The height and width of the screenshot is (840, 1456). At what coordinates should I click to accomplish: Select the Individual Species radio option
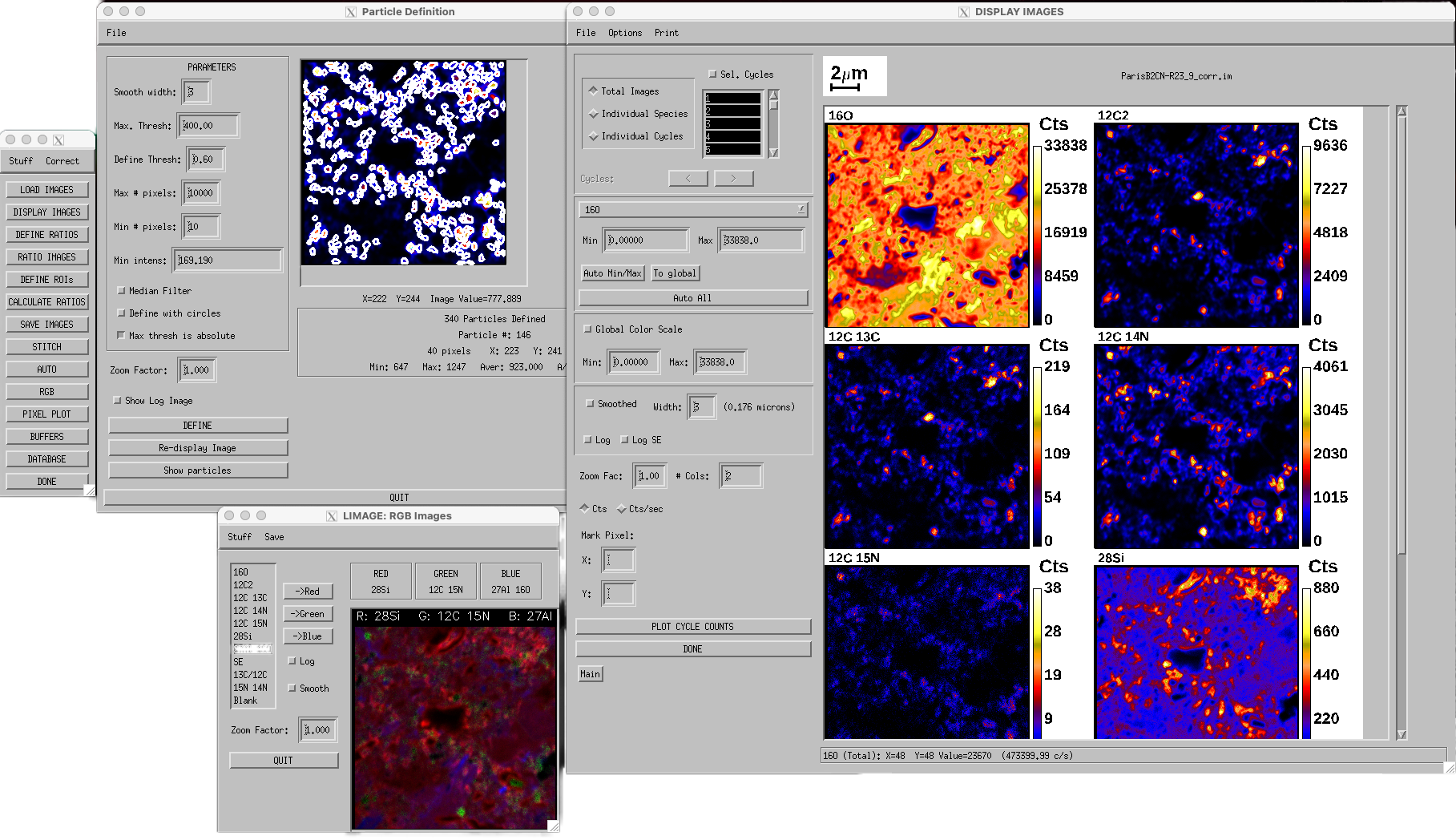coord(594,114)
